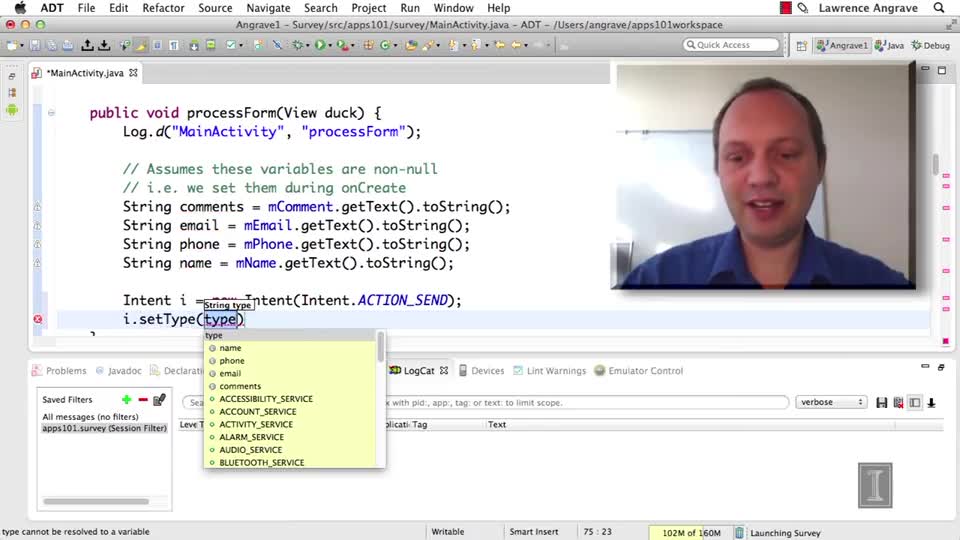Image resolution: width=960 pixels, height=540 pixels.
Task: Open the Source menu
Action: [215, 8]
